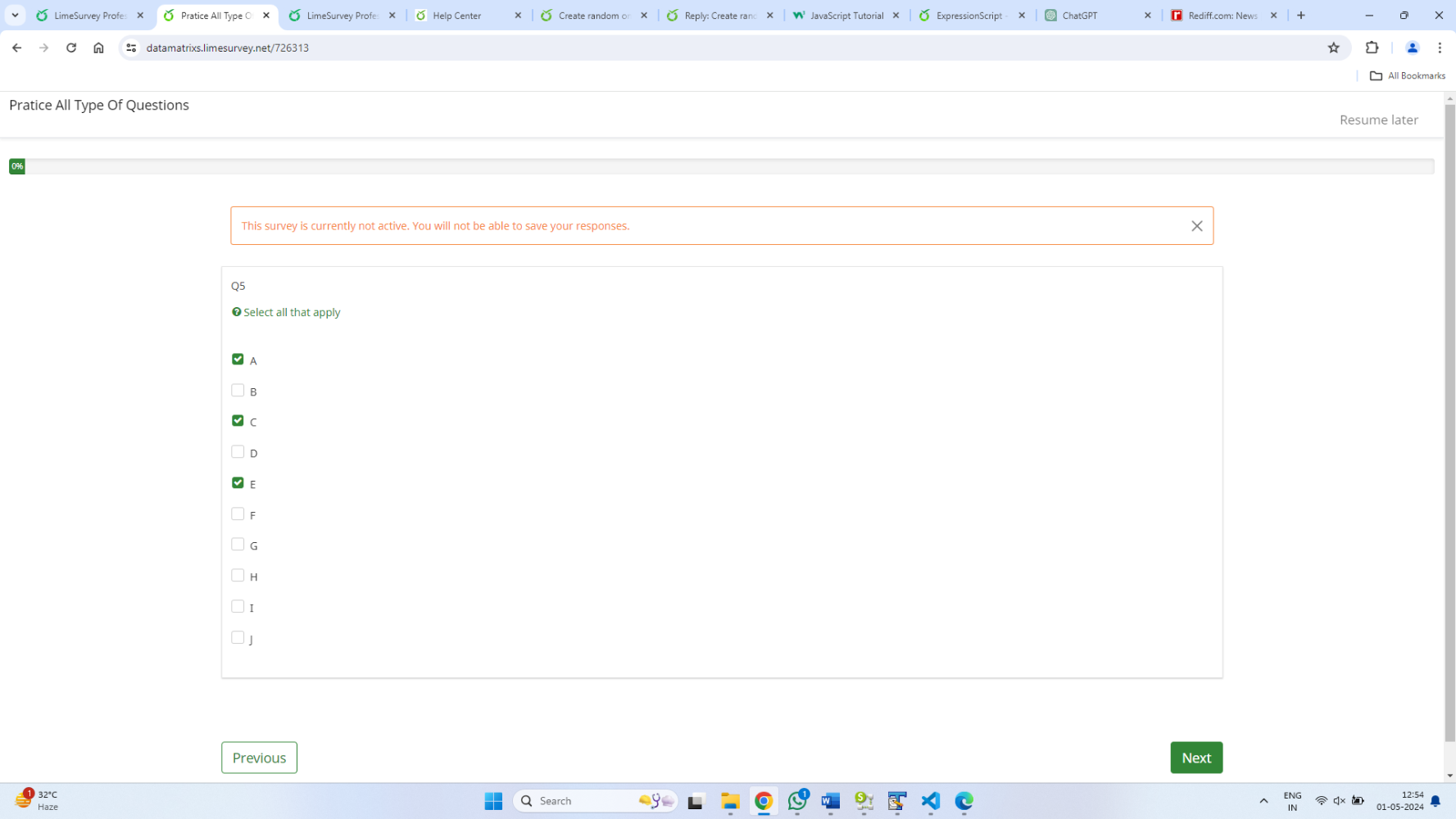1456x819 pixels.
Task: Click the survey progress bar
Action: [721, 166]
